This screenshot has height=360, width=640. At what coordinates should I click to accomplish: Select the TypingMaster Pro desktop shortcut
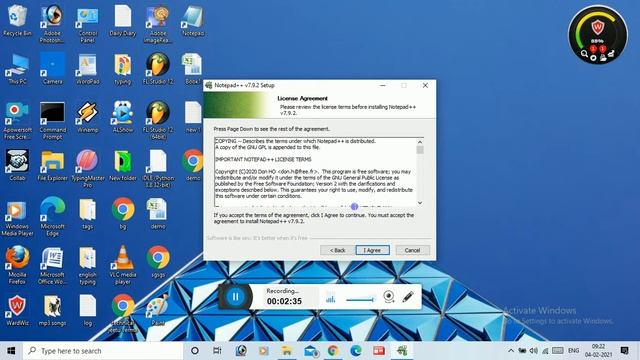(x=87, y=168)
